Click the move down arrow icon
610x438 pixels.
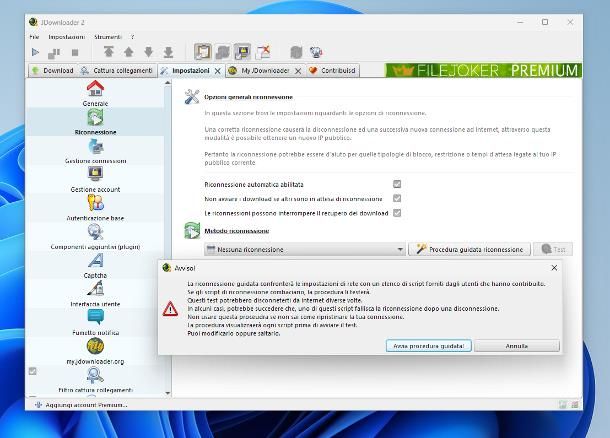[x=149, y=52]
